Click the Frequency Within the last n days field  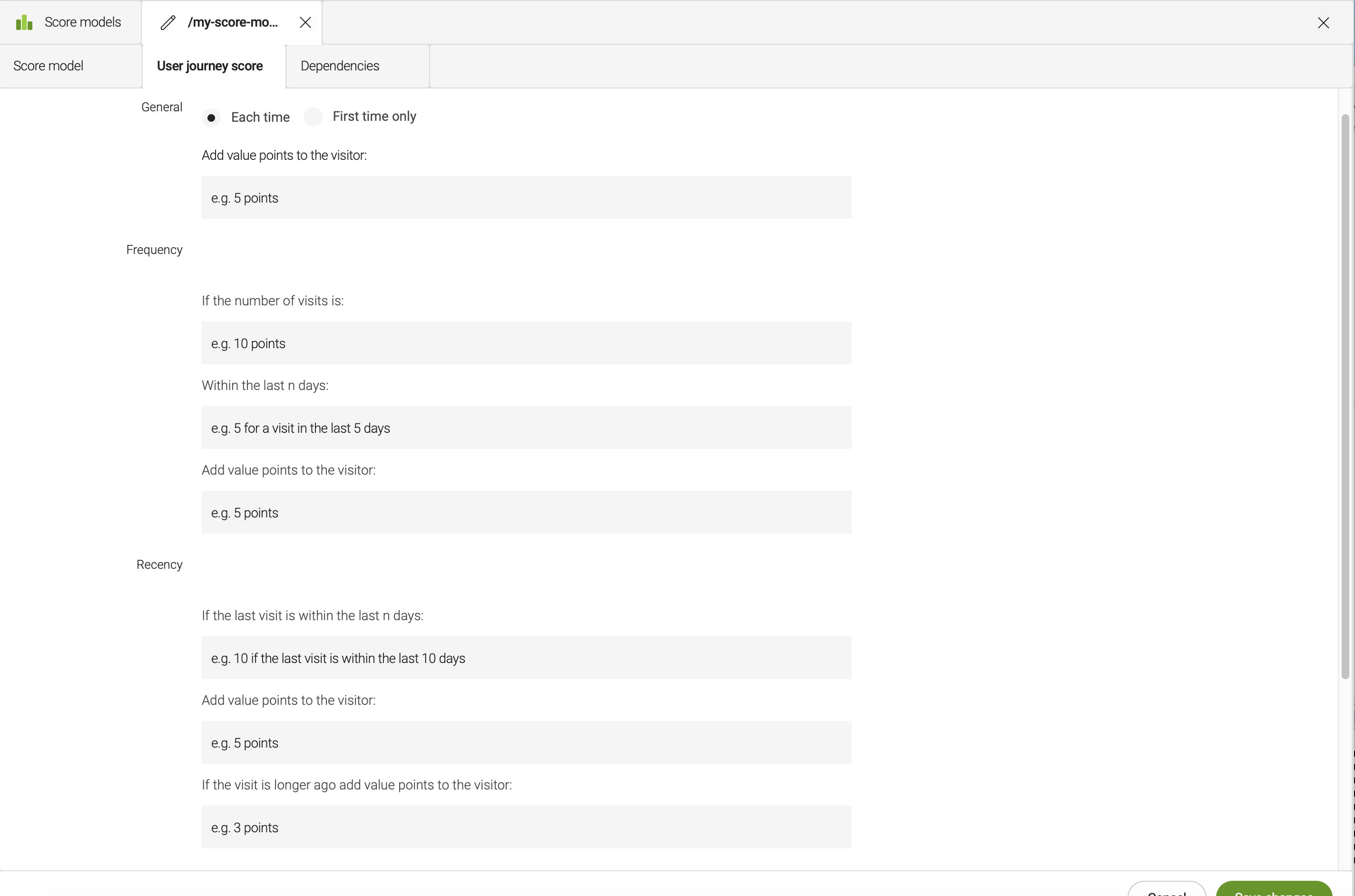pyautogui.click(x=526, y=428)
